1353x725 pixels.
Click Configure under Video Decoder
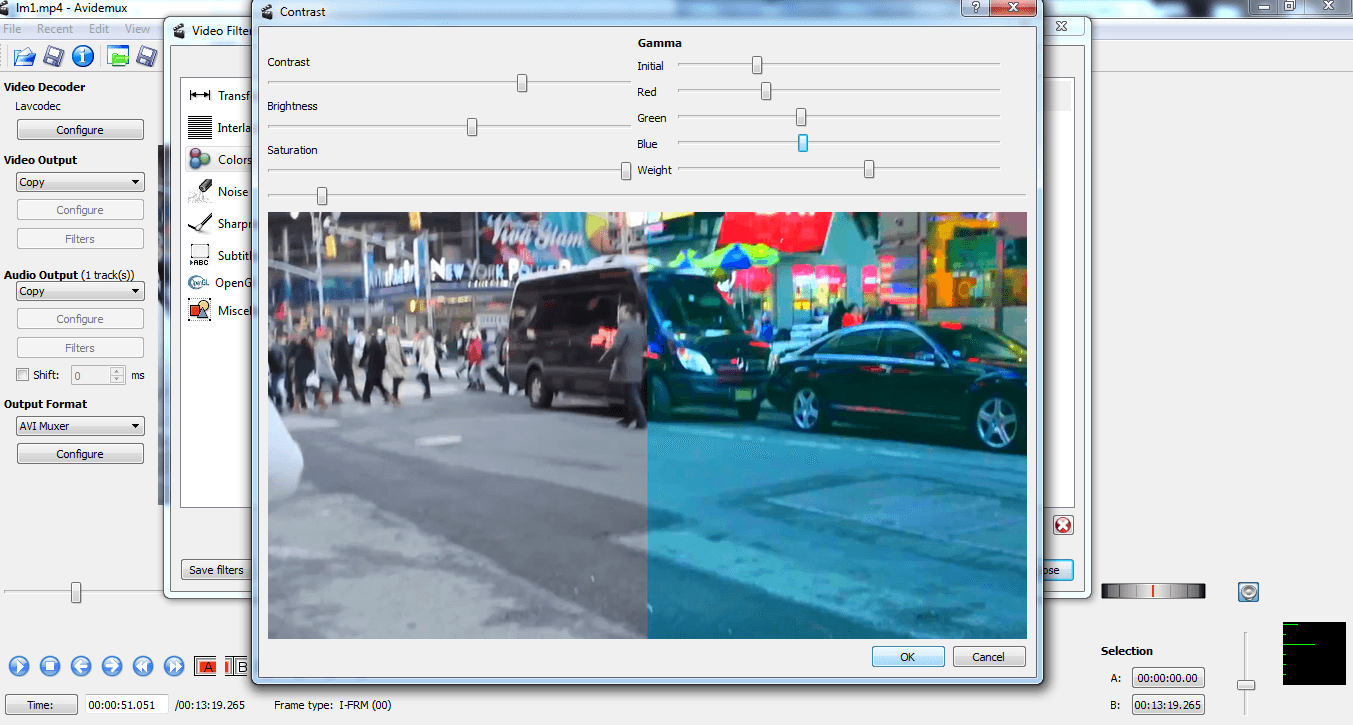point(80,130)
